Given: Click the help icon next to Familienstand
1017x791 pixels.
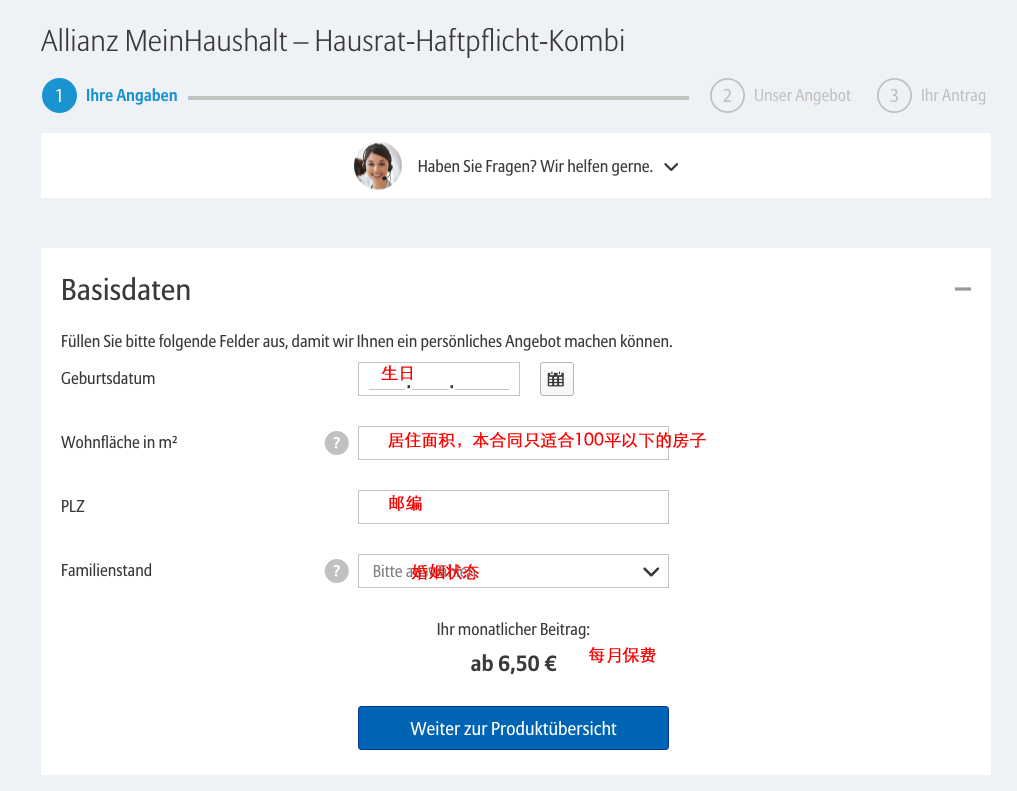Looking at the screenshot, I should [337, 571].
